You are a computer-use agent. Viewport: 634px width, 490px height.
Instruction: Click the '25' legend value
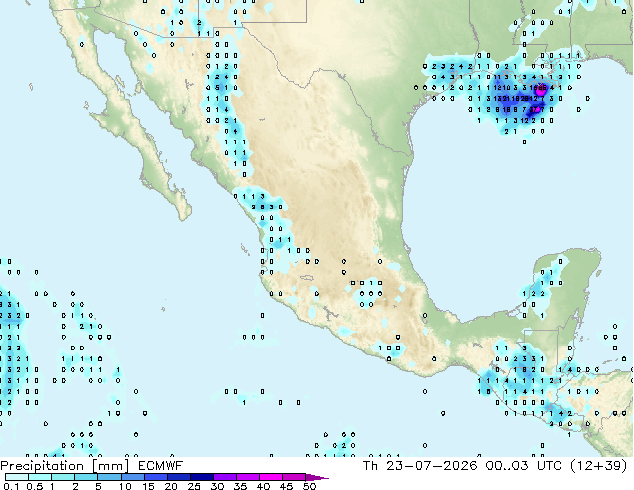(x=194, y=486)
